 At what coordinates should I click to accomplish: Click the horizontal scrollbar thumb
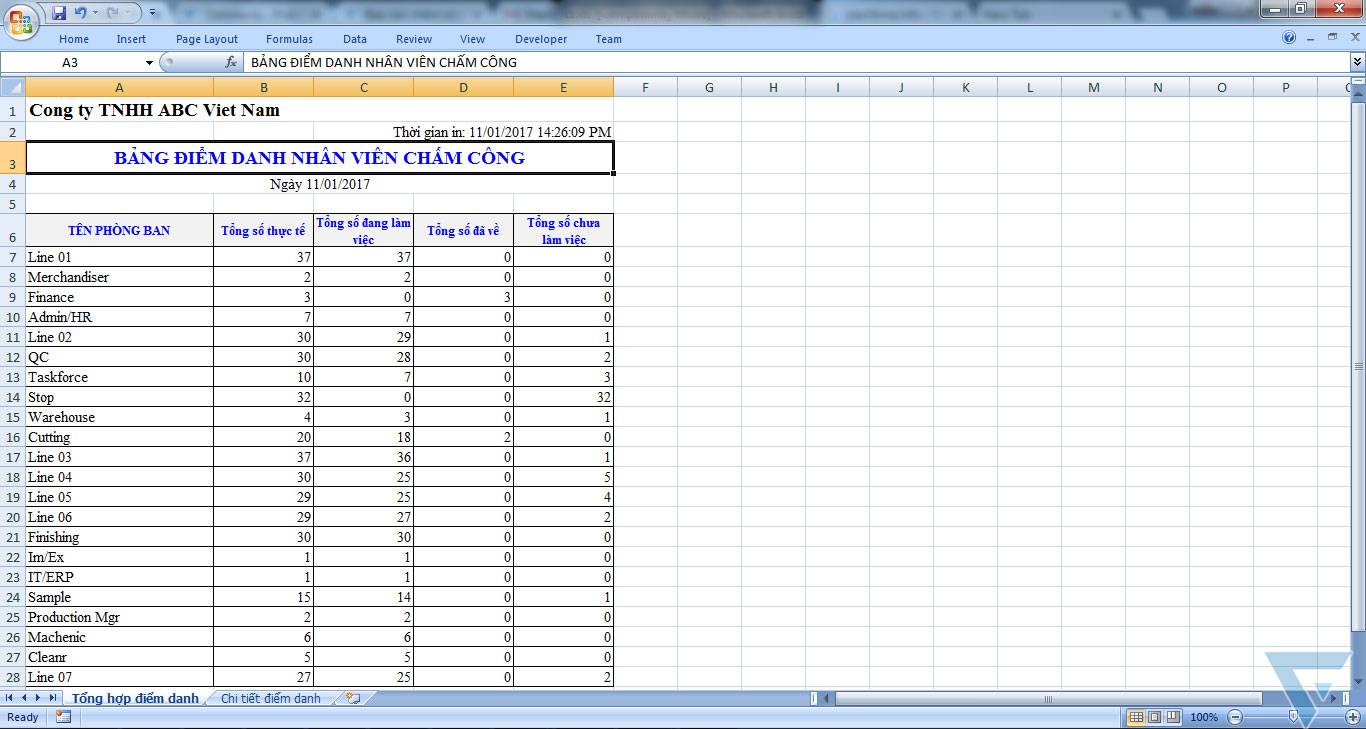[1049, 698]
